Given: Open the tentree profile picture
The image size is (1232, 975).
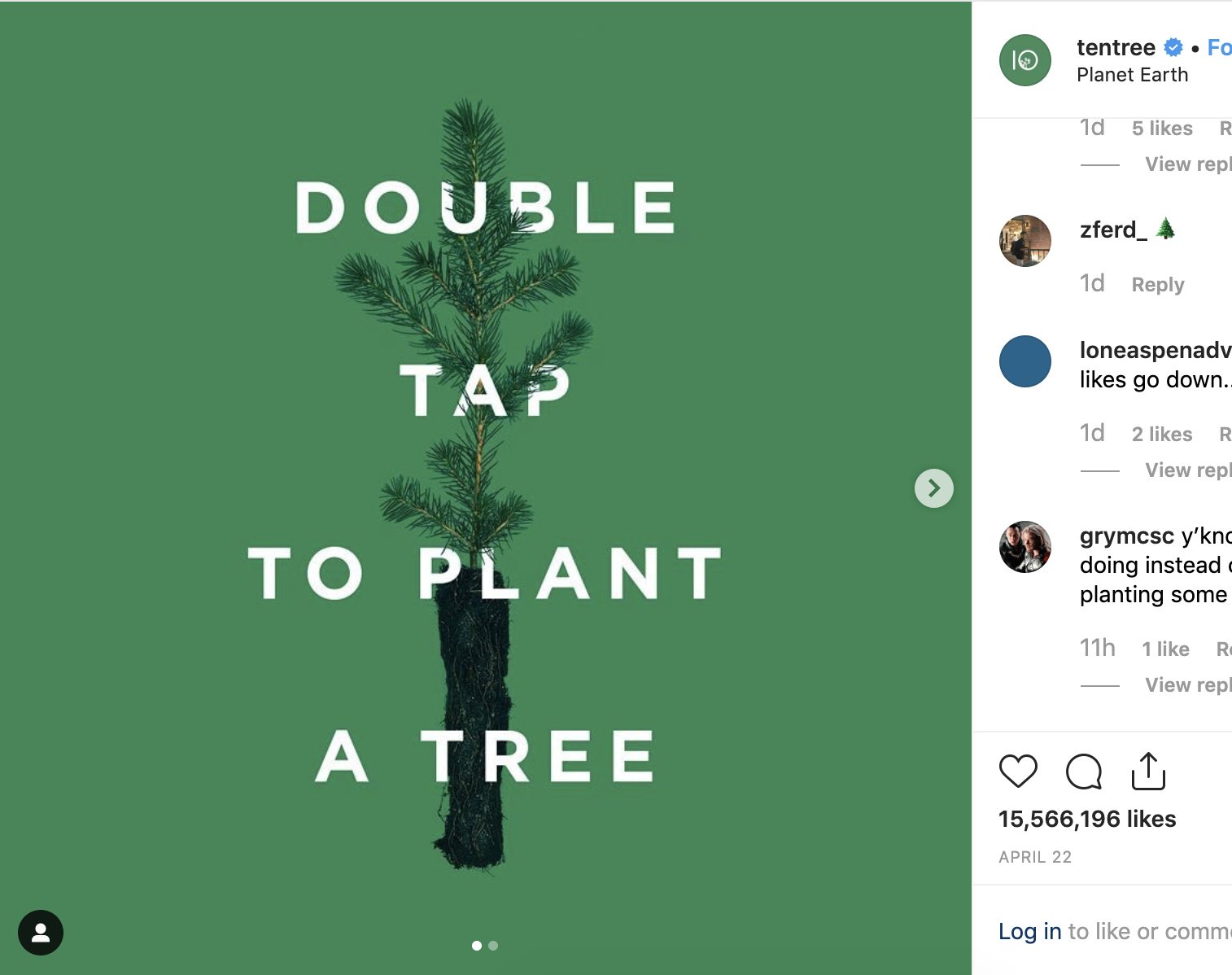Looking at the screenshot, I should click(1024, 60).
